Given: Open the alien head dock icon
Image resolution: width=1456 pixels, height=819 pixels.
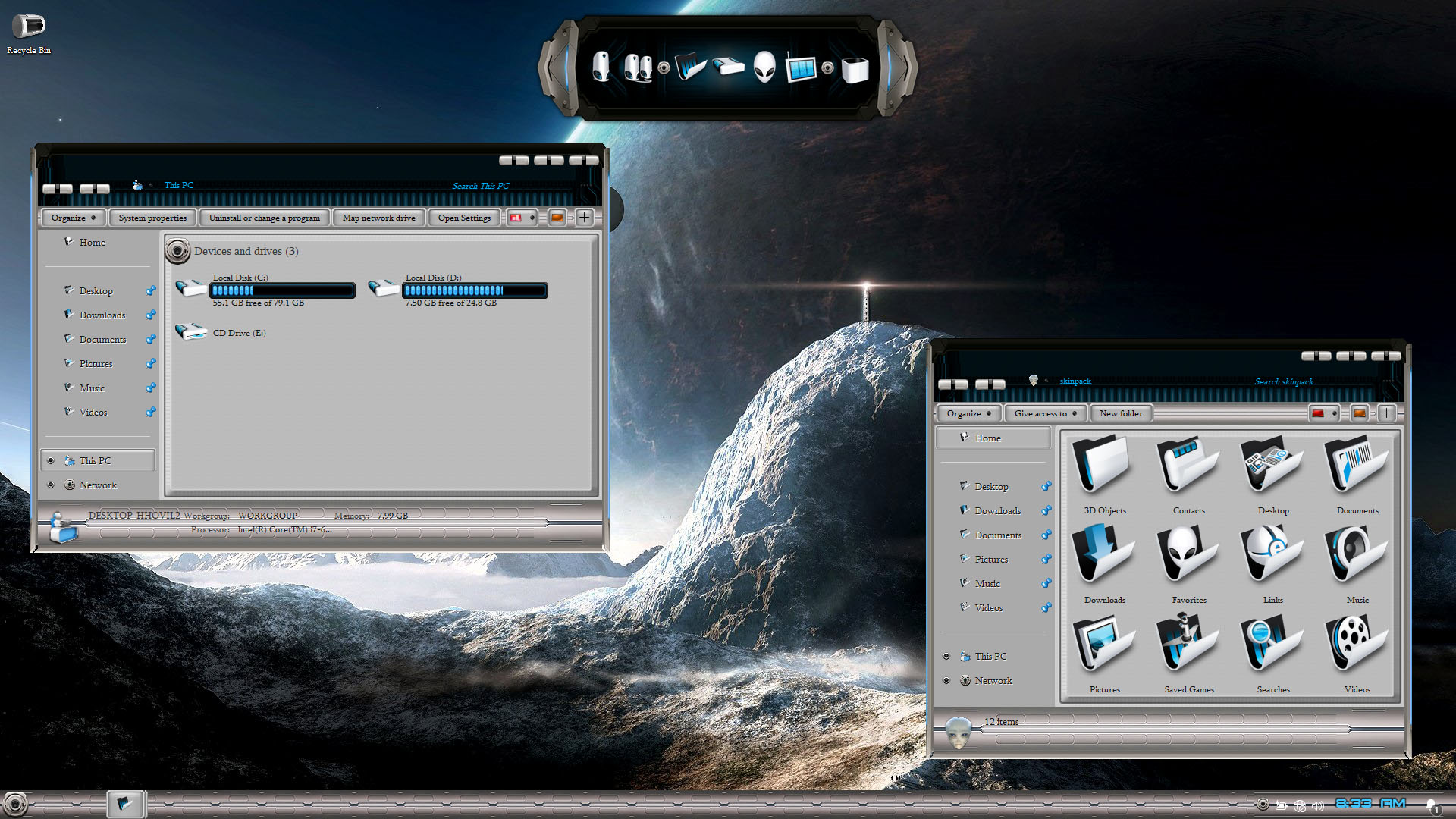Looking at the screenshot, I should 764,67.
